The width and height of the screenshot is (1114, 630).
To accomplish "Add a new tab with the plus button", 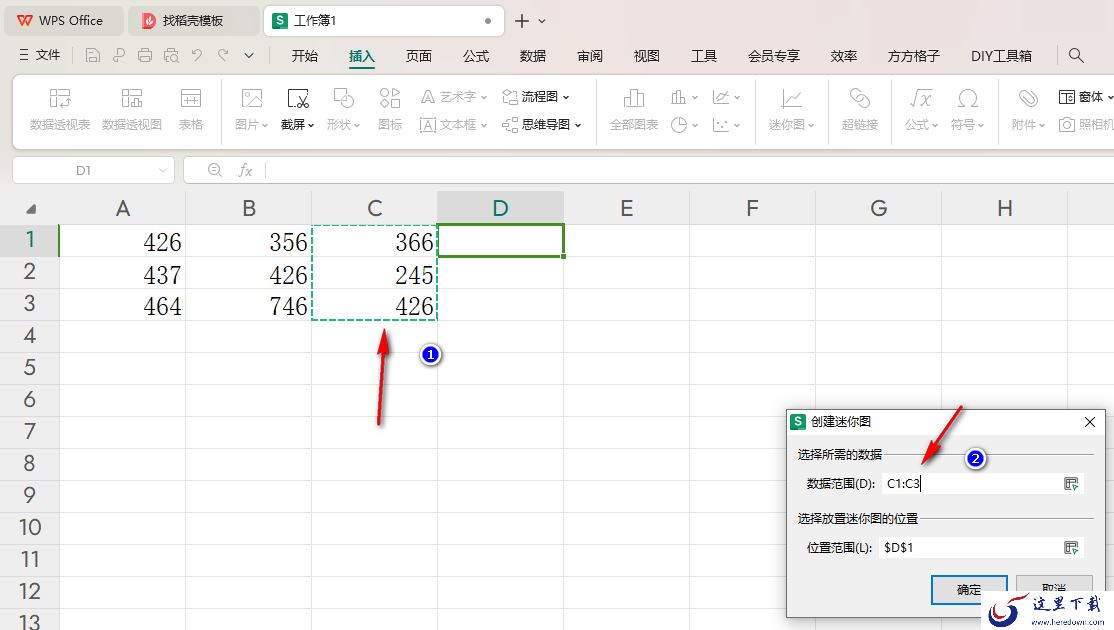I will [x=521, y=21].
